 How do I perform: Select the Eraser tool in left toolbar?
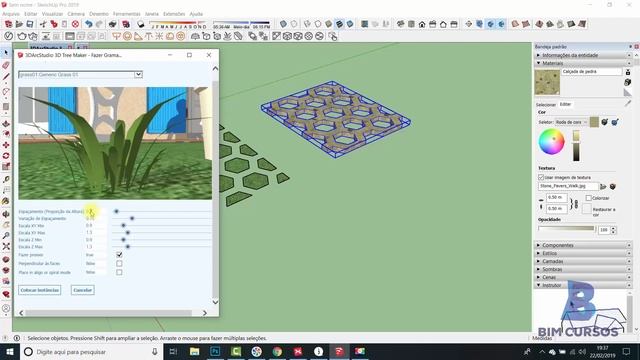6,65
